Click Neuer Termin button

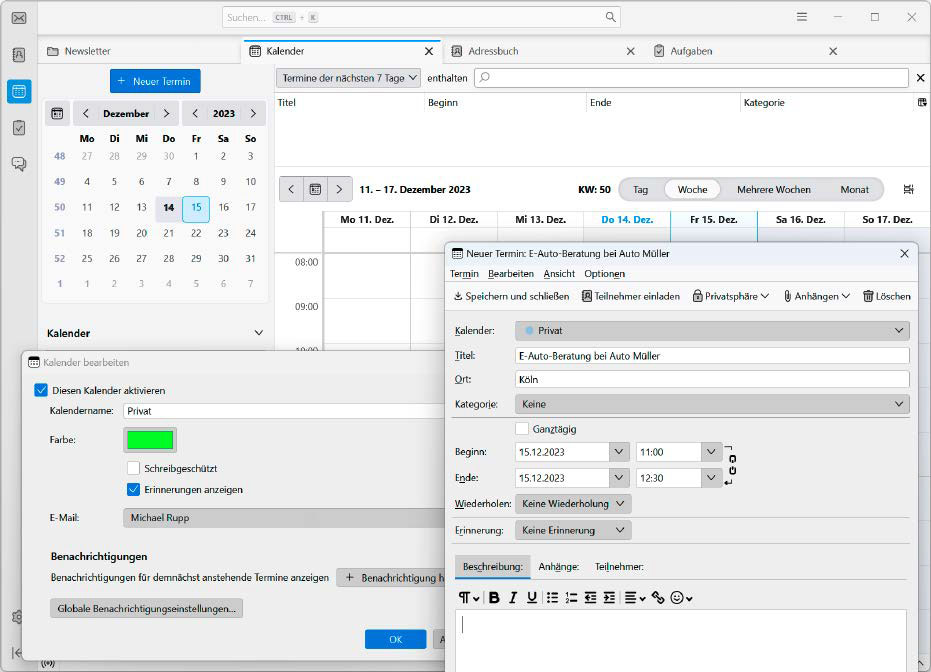tap(155, 81)
